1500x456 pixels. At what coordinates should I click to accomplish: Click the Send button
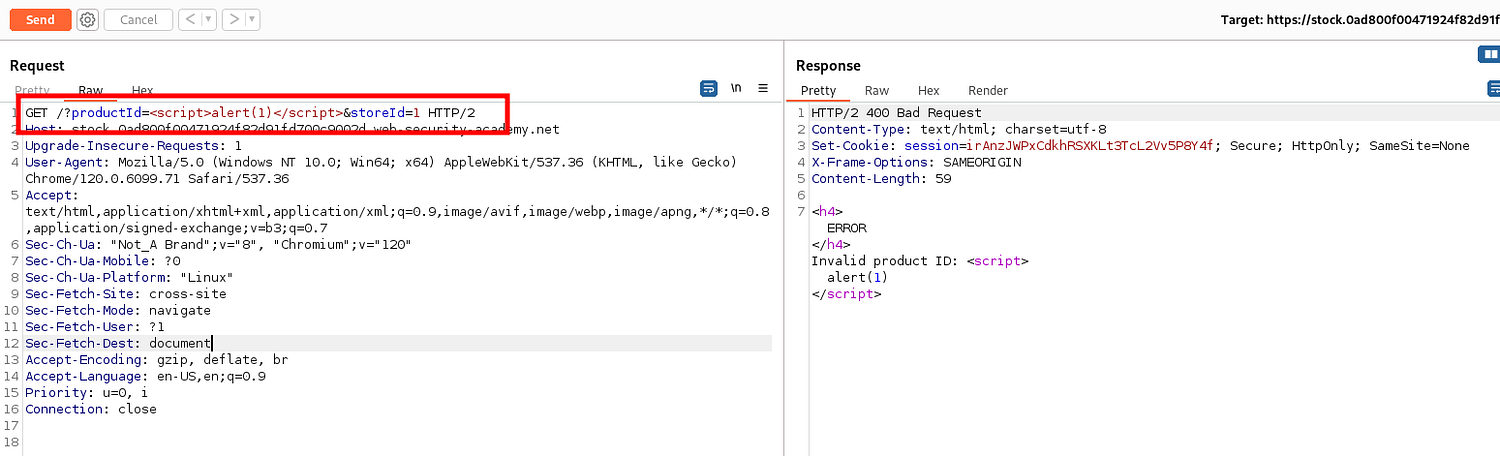point(40,20)
